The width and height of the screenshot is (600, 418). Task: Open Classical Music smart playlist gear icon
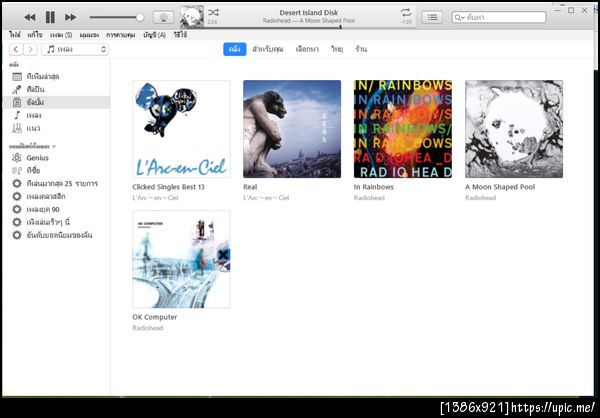[x=17, y=196]
